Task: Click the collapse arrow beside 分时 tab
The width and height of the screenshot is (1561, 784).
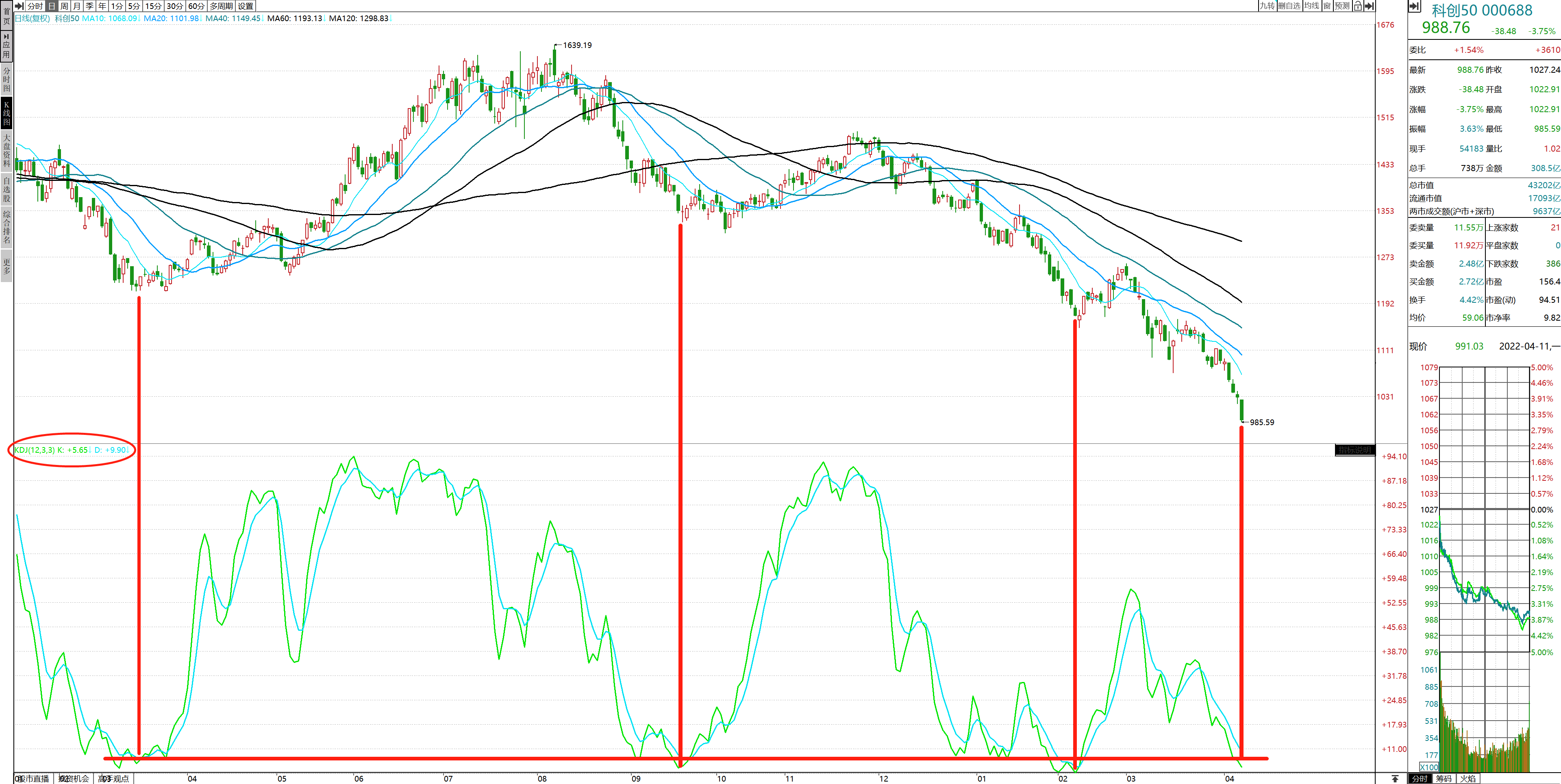Action: click(19, 6)
